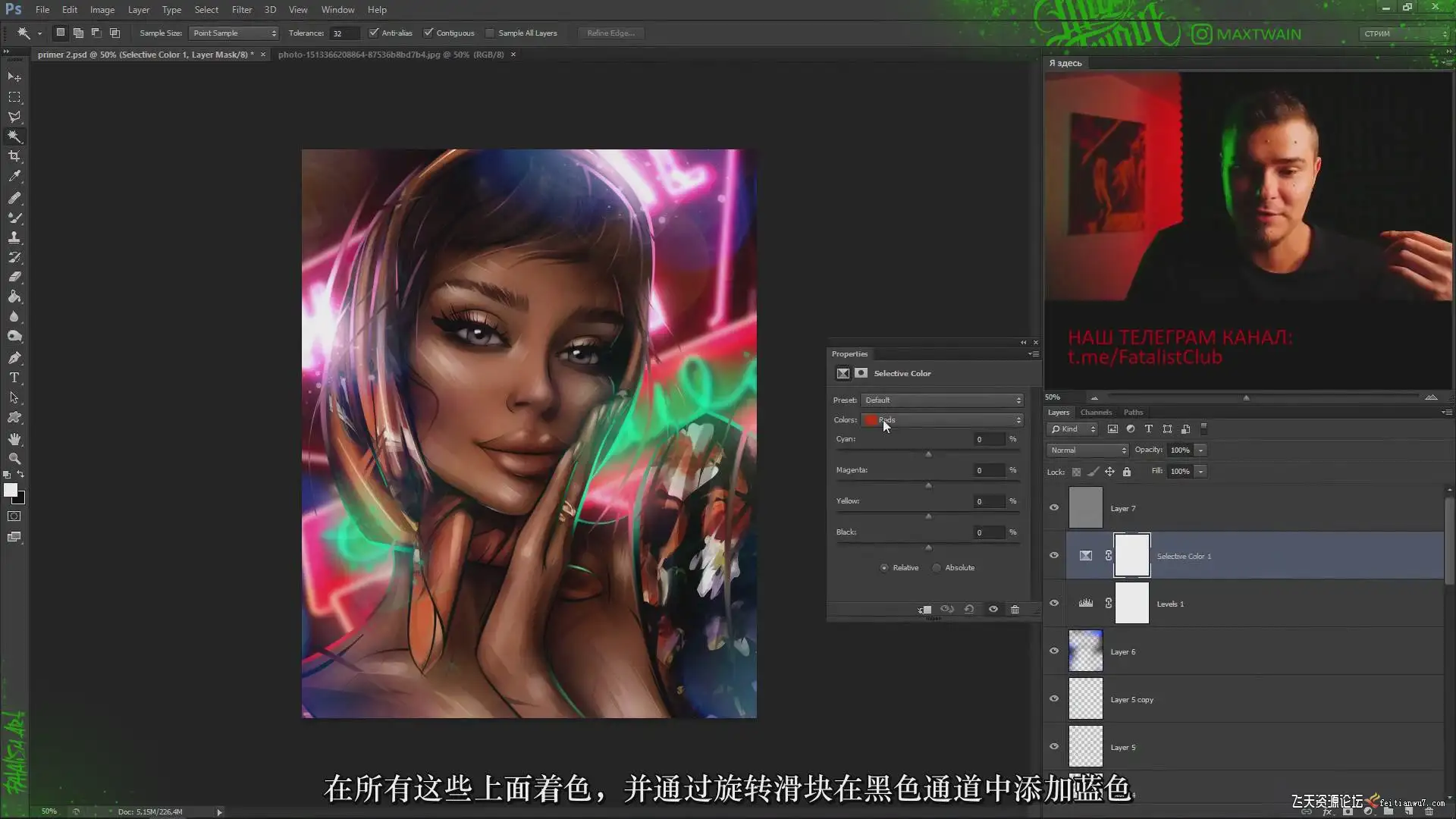Select the Eyedropper tool
The height and width of the screenshot is (819, 1456).
tap(14, 176)
